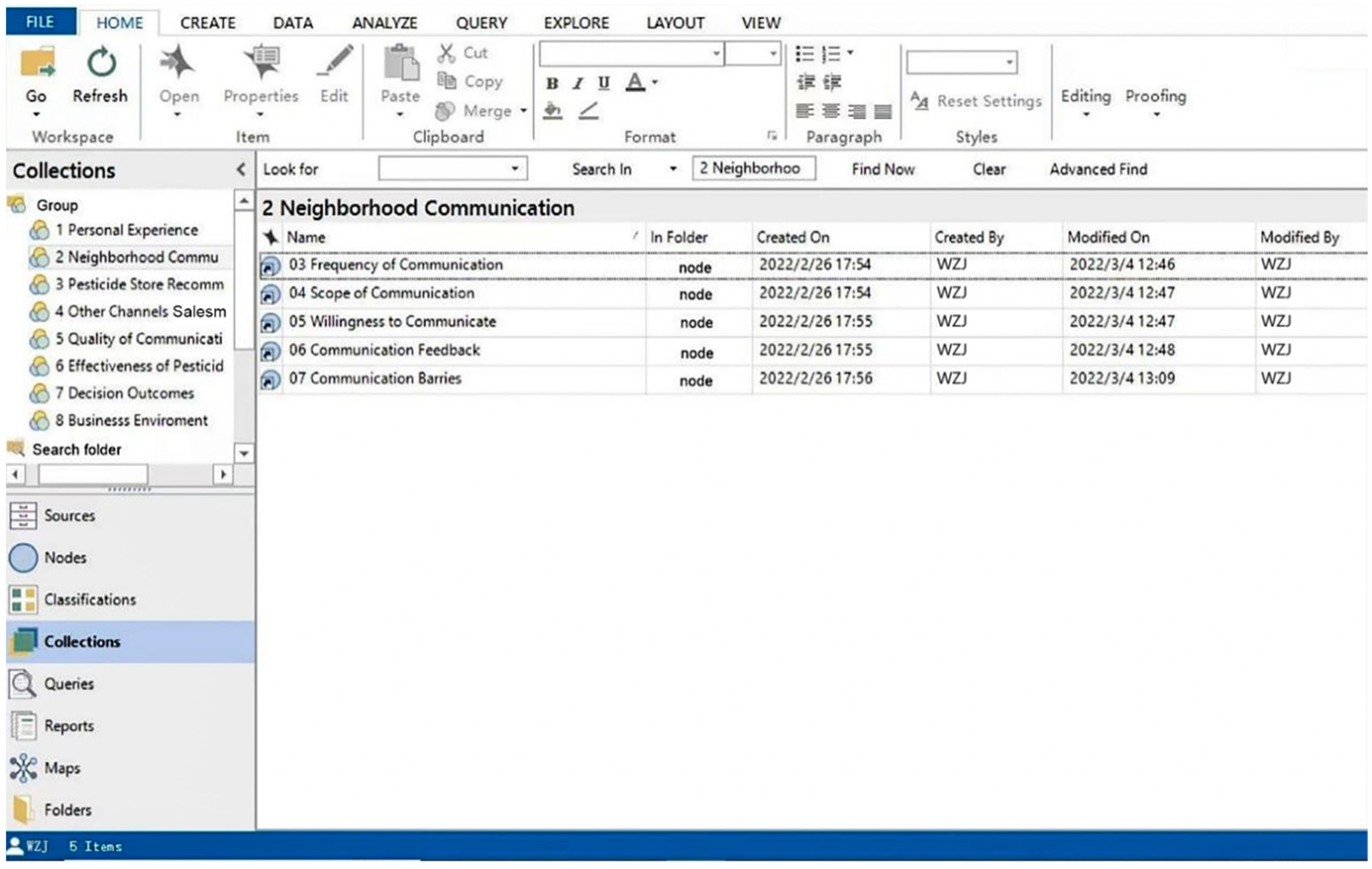Image resolution: width=1372 pixels, height=869 pixels.
Task: Expand the Look for dropdown
Action: click(x=515, y=169)
